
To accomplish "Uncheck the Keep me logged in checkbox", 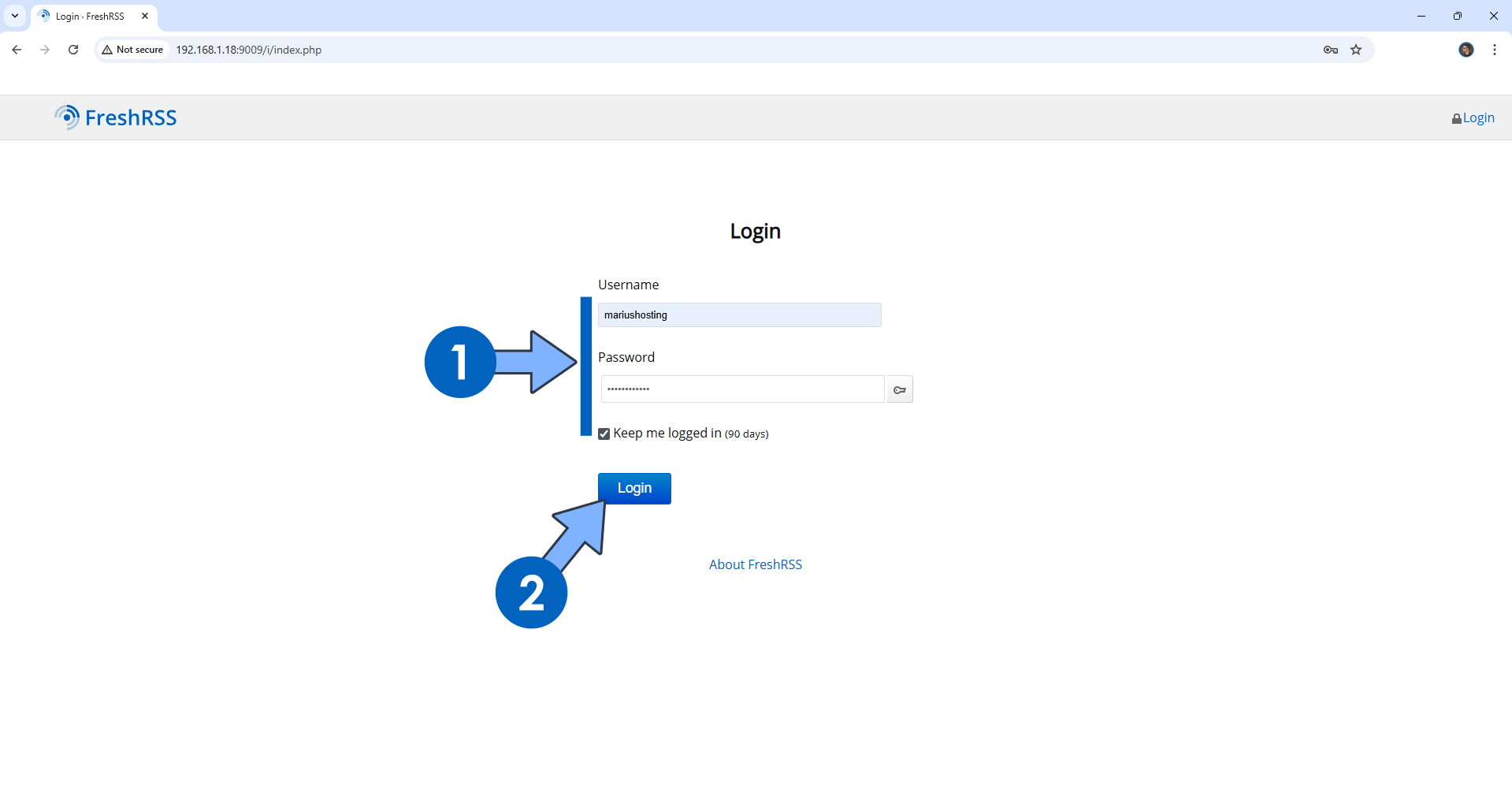I will [604, 434].
